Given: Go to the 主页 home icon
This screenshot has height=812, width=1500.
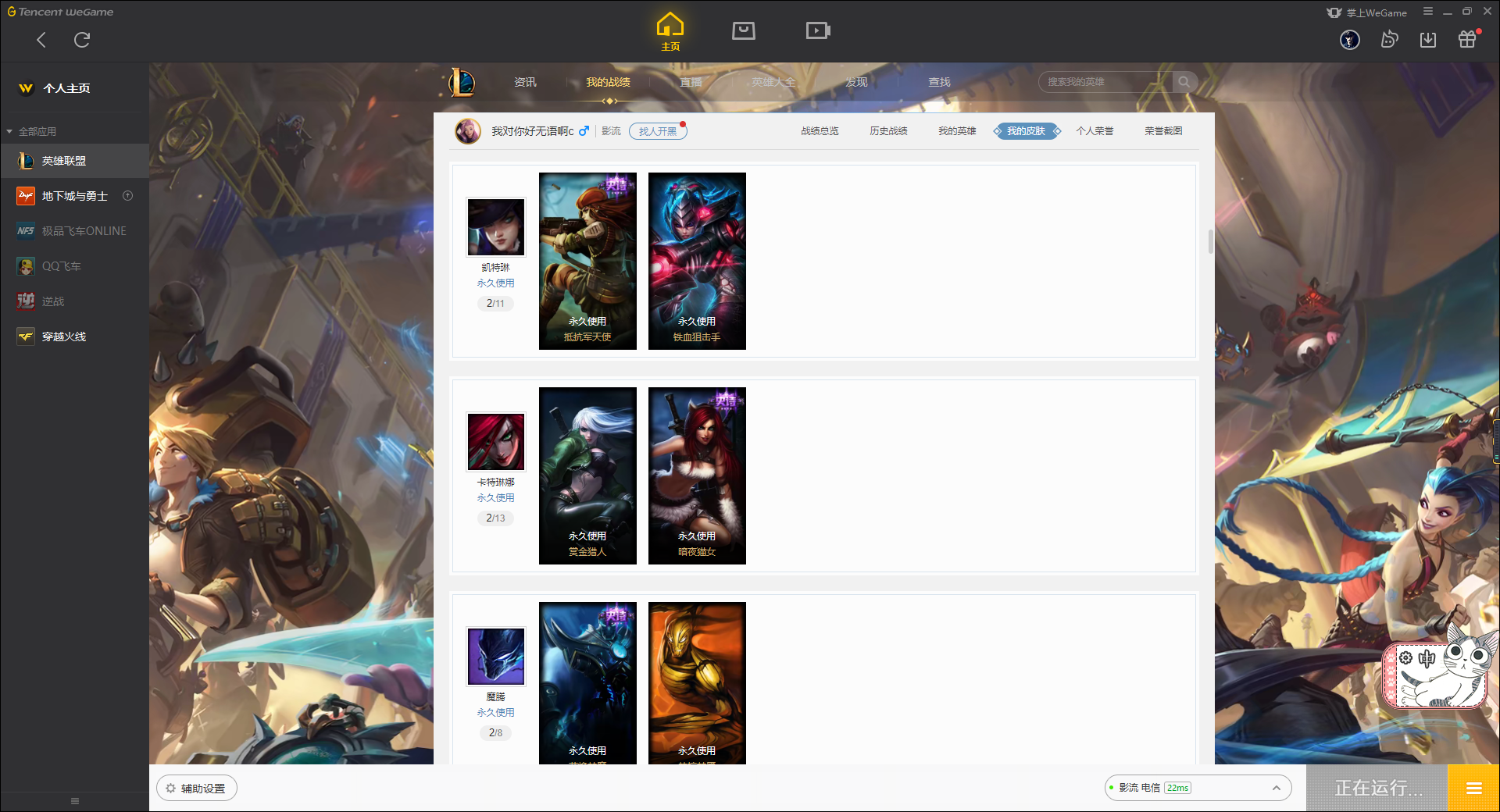Looking at the screenshot, I should tap(670, 32).
